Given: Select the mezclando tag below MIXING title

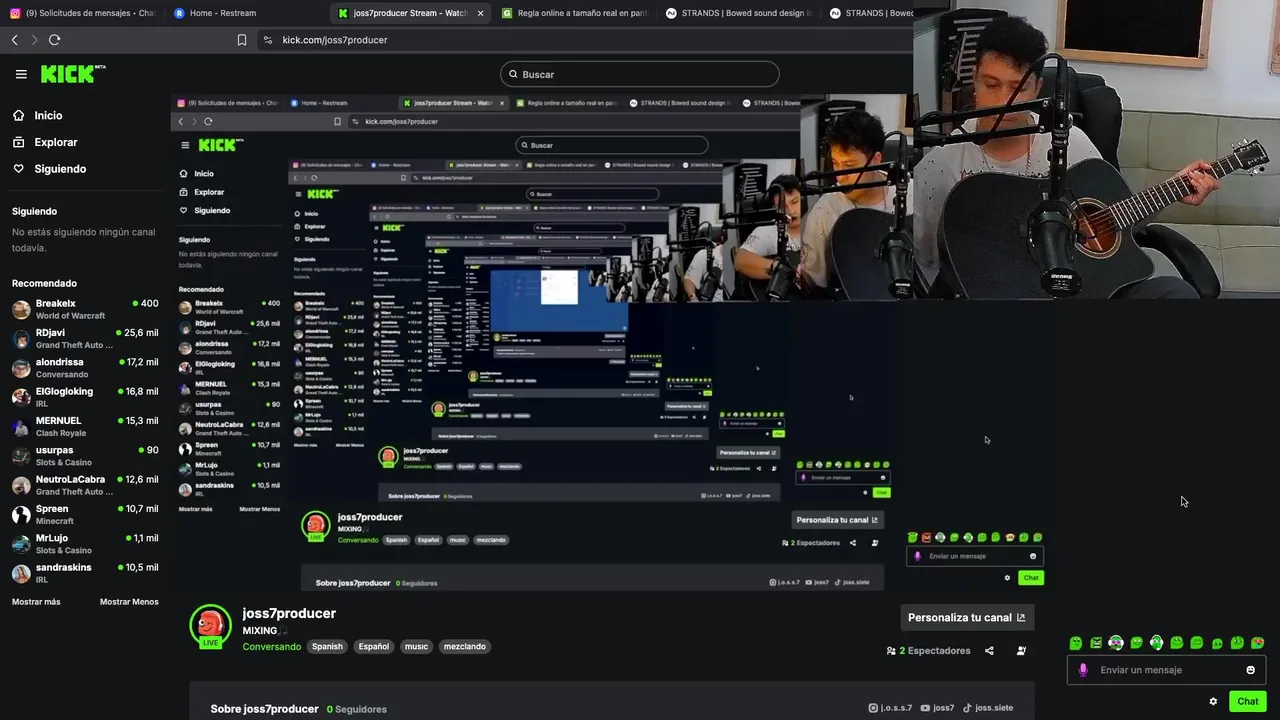Looking at the screenshot, I should (464, 646).
